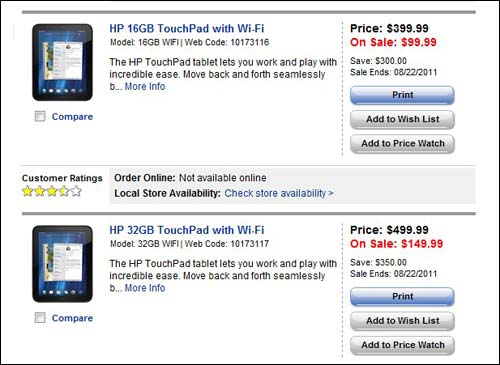
Task: Print the 16GB TouchPad listing
Action: [402, 95]
